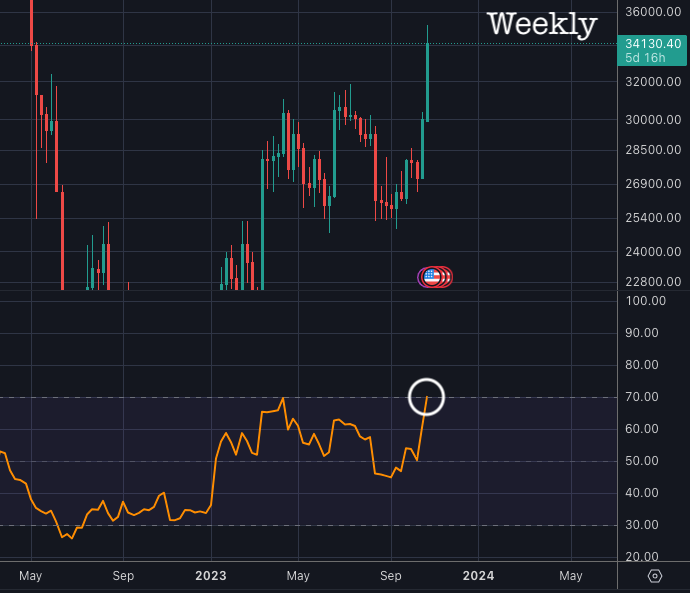Click the RSI 50.00 scale label
This screenshot has width=690, height=593.
642,461
